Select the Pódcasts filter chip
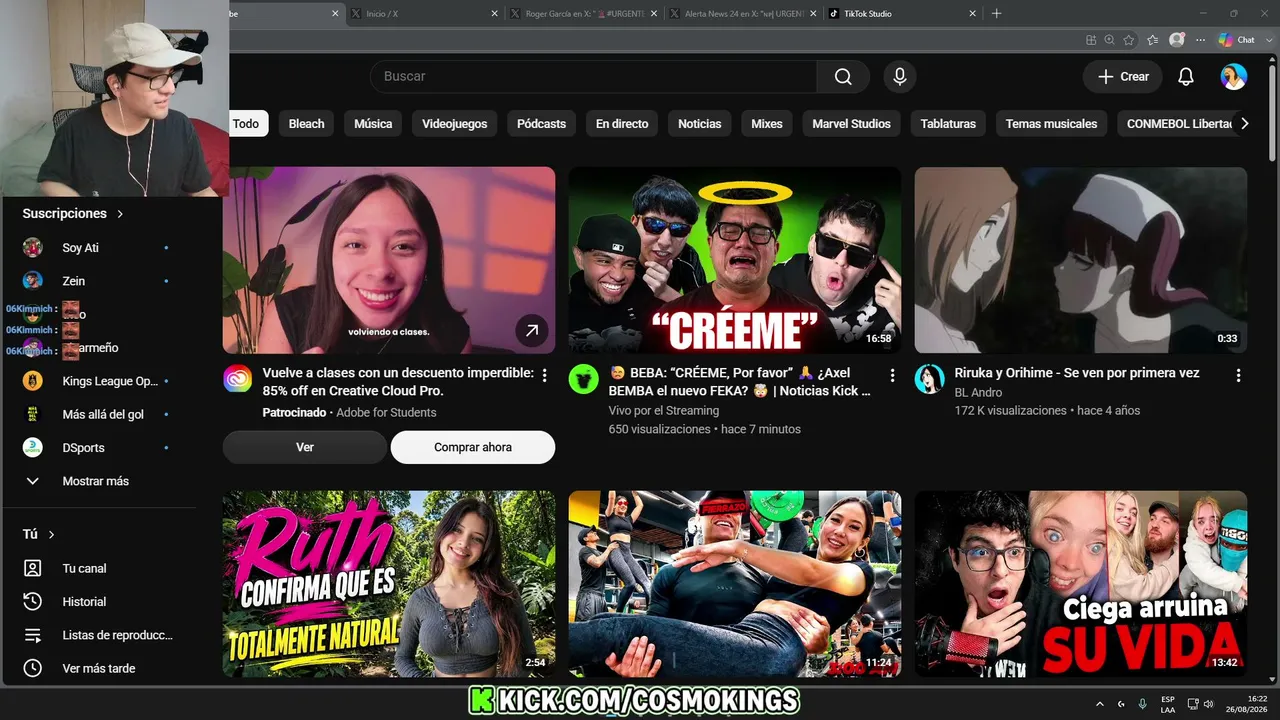1280x720 pixels. coord(542,124)
